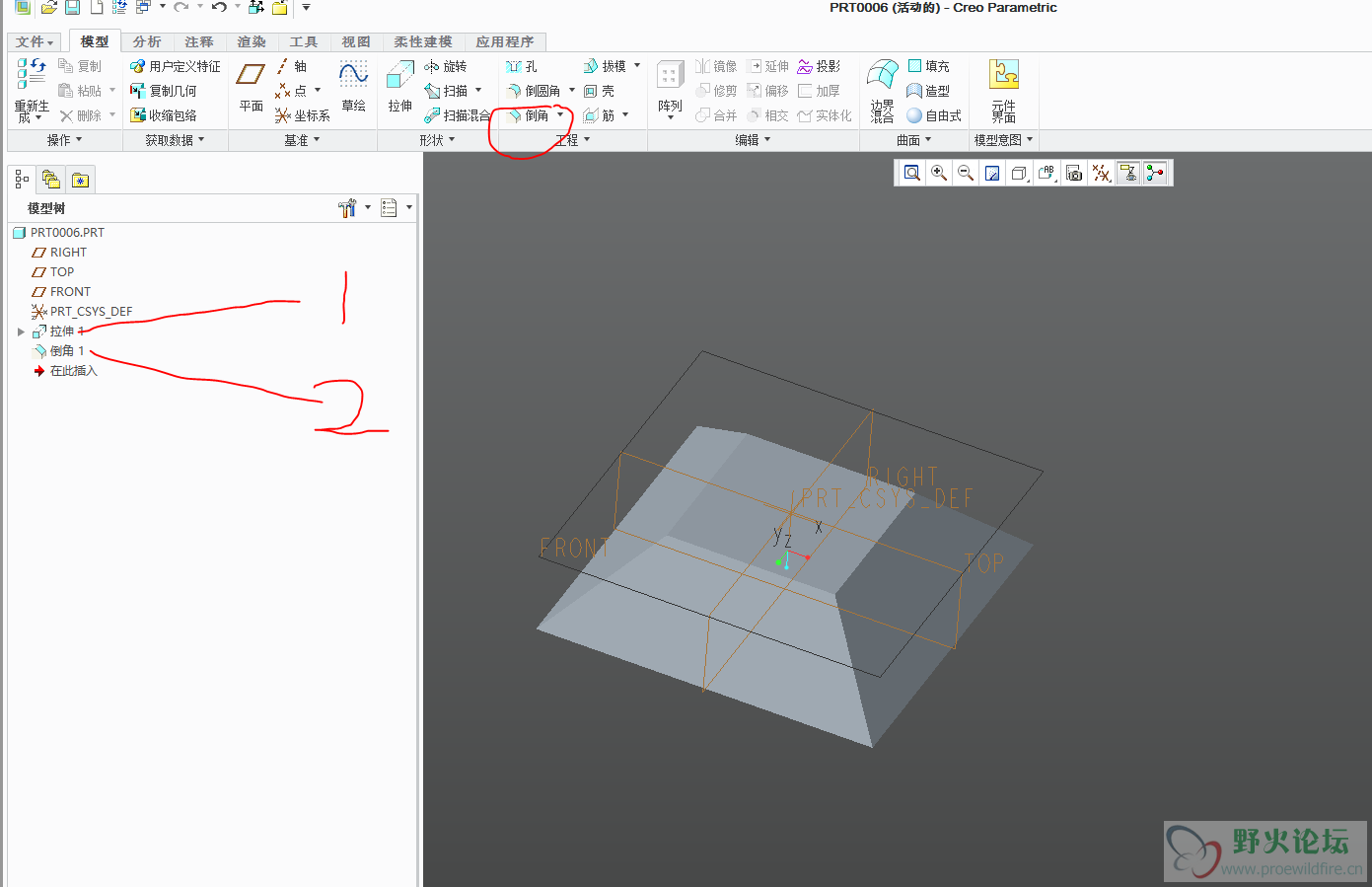
Task: Select the Fill (填充) surface tool
Action: 928,66
